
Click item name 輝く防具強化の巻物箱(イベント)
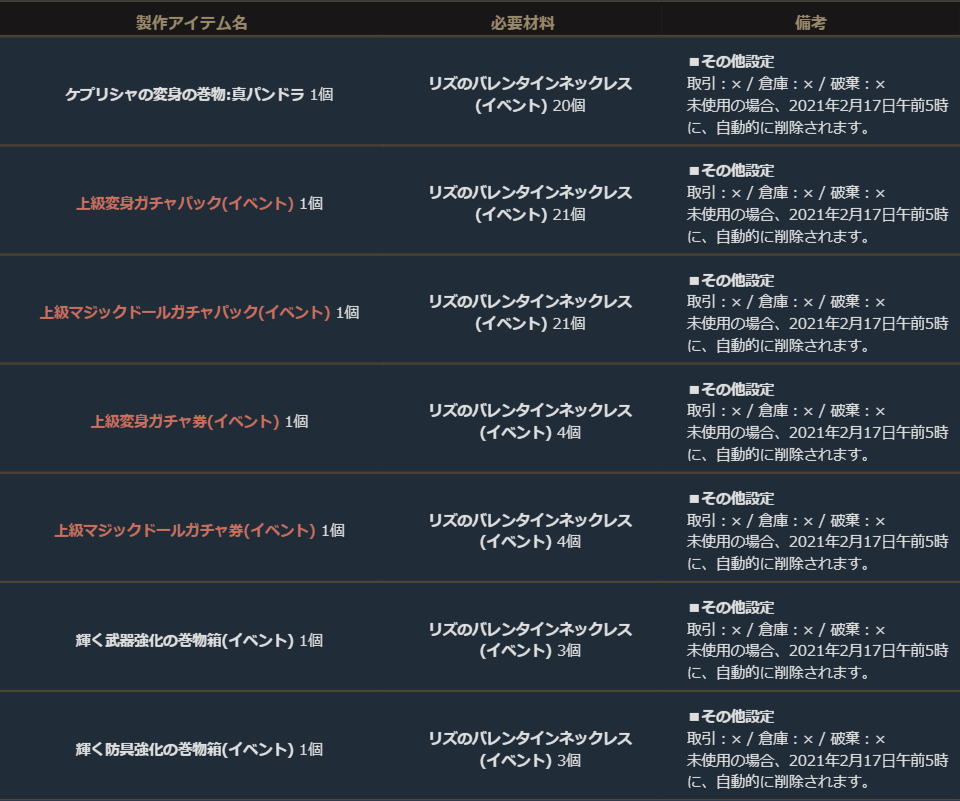tap(185, 749)
